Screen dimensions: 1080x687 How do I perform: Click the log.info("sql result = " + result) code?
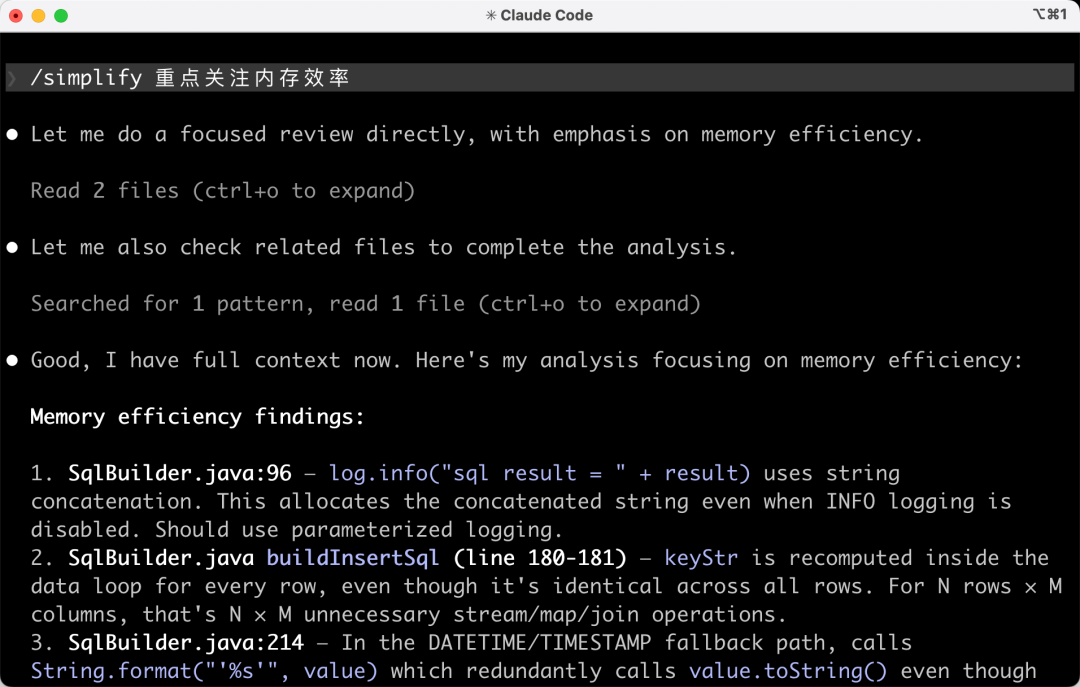click(x=539, y=473)
